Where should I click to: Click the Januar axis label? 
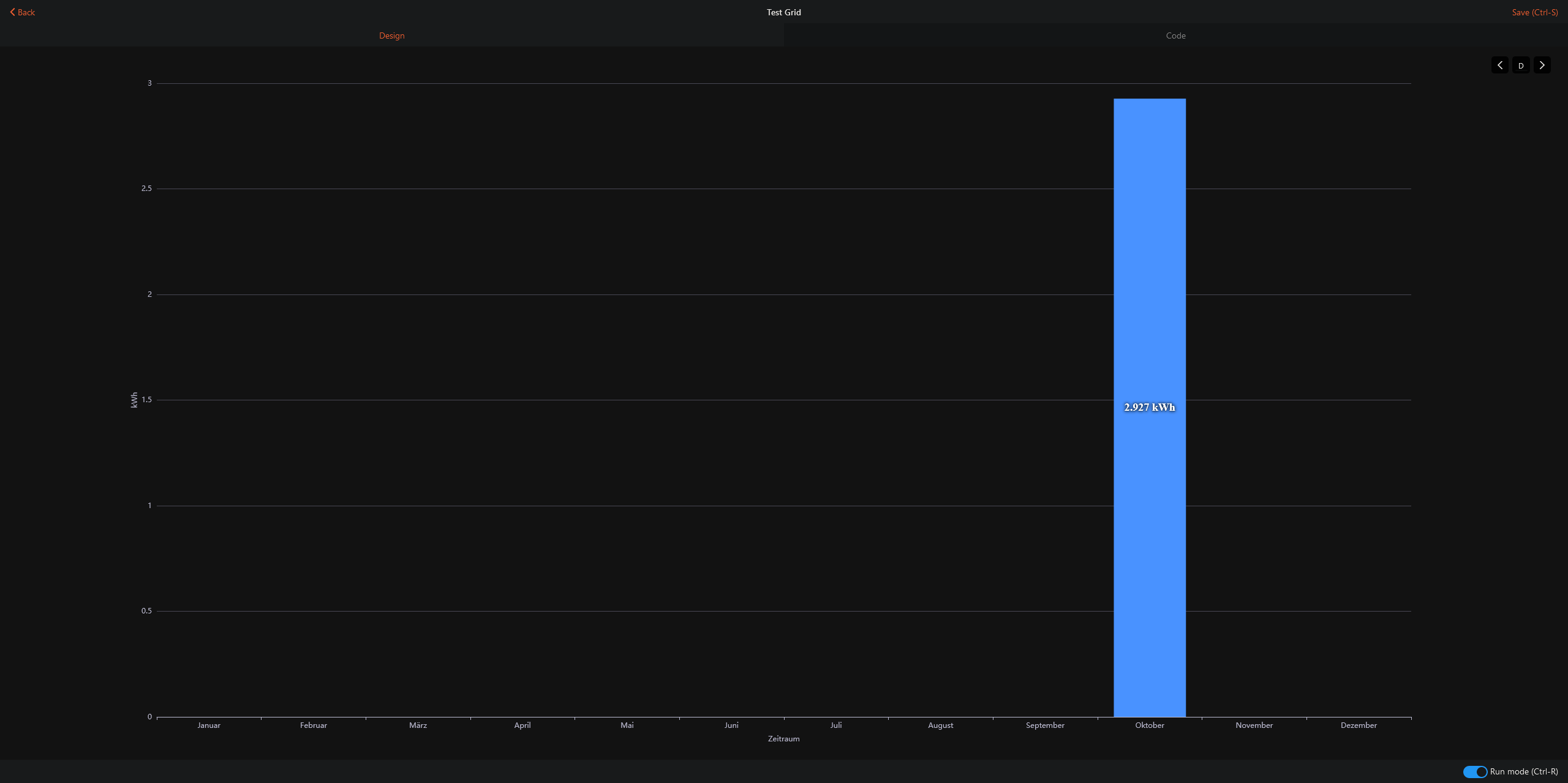tap(209, 725)
